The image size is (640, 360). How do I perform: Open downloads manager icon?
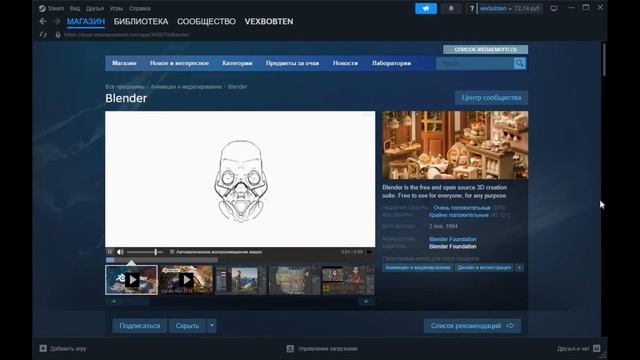pyautogui.click(x=290, y=348)
